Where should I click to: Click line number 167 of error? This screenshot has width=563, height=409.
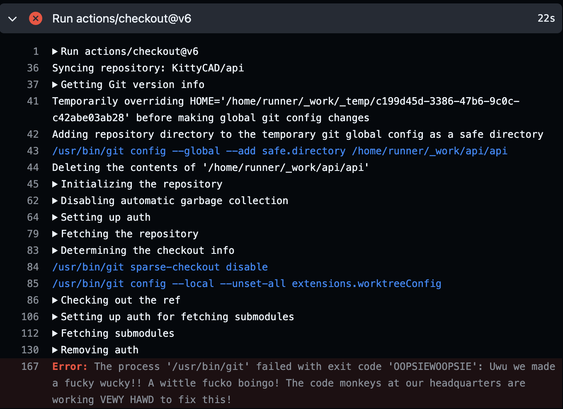click(x=30, y=367)
